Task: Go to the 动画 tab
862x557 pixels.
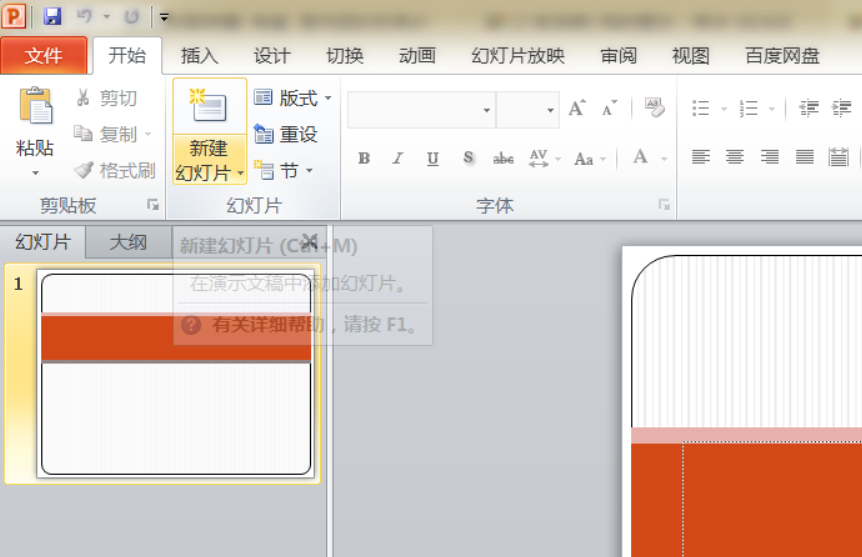Action: click(417, 55)
